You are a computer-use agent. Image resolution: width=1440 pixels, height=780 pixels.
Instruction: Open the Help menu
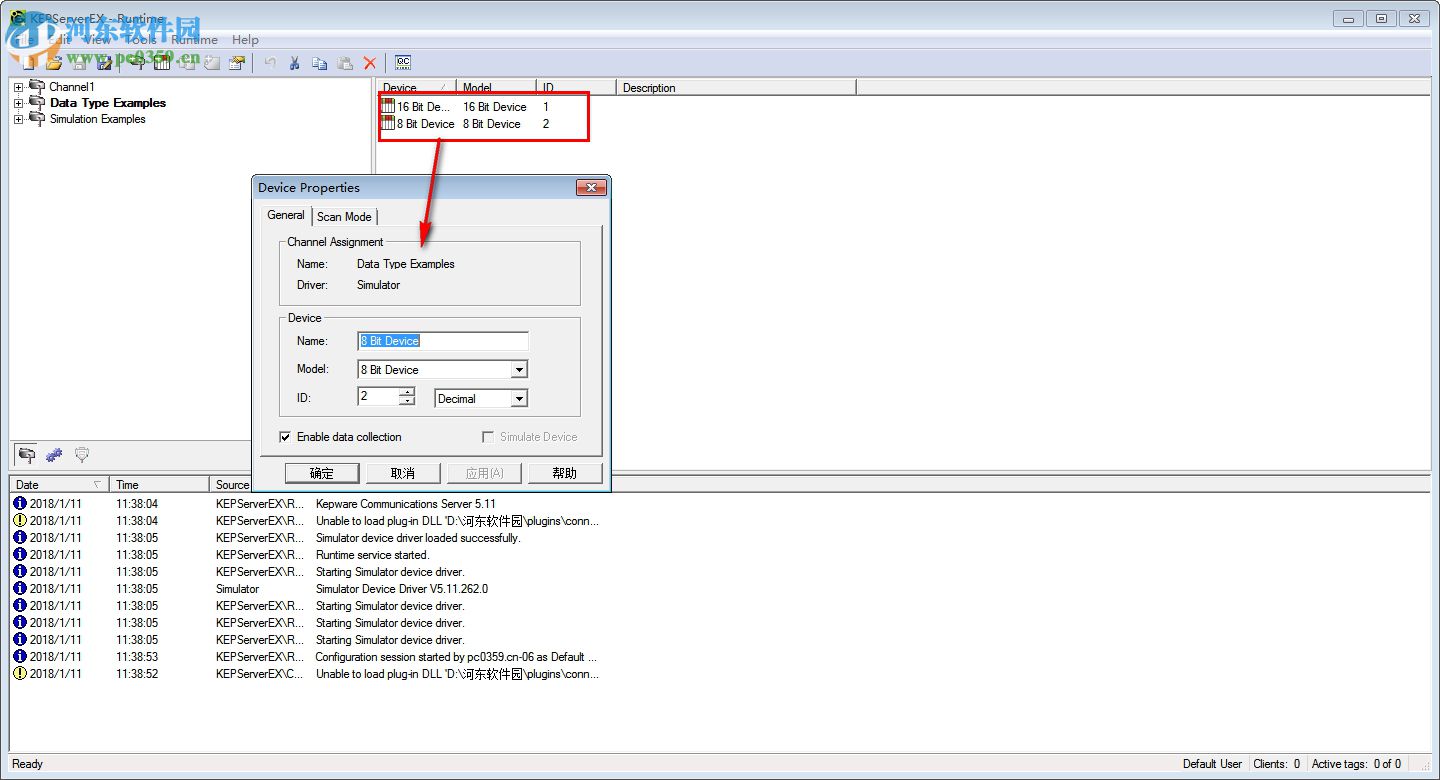[x=245, y=40]
